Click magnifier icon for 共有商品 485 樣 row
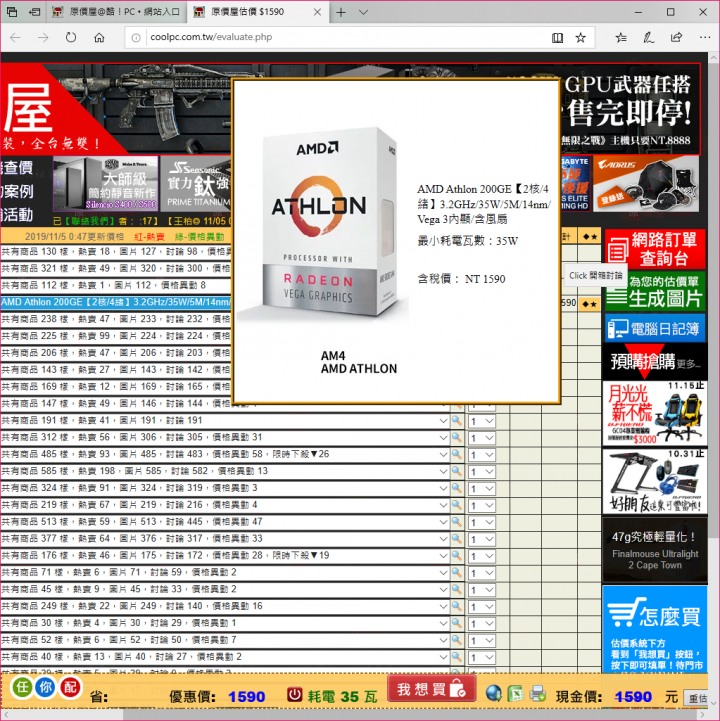Viewport: 720px width, 721px height. click(x=457, y=454)
